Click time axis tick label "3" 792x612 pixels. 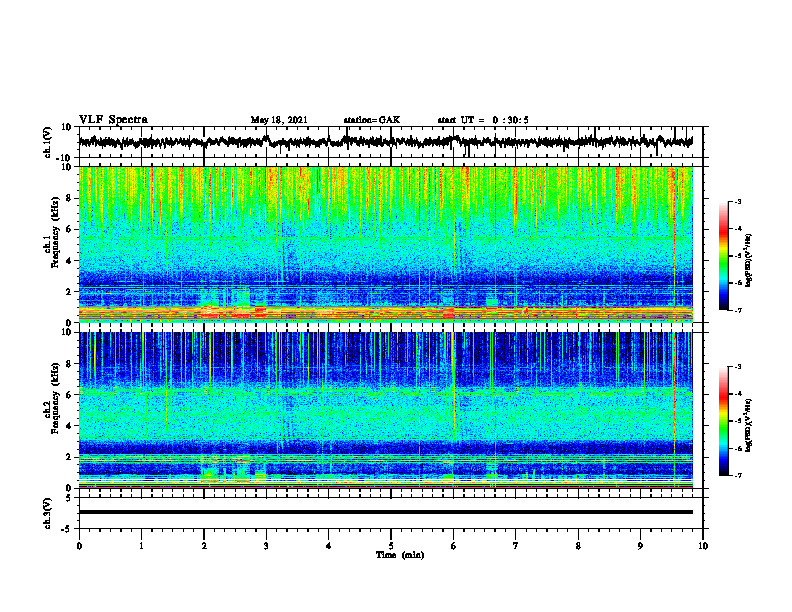coord(266,546)
